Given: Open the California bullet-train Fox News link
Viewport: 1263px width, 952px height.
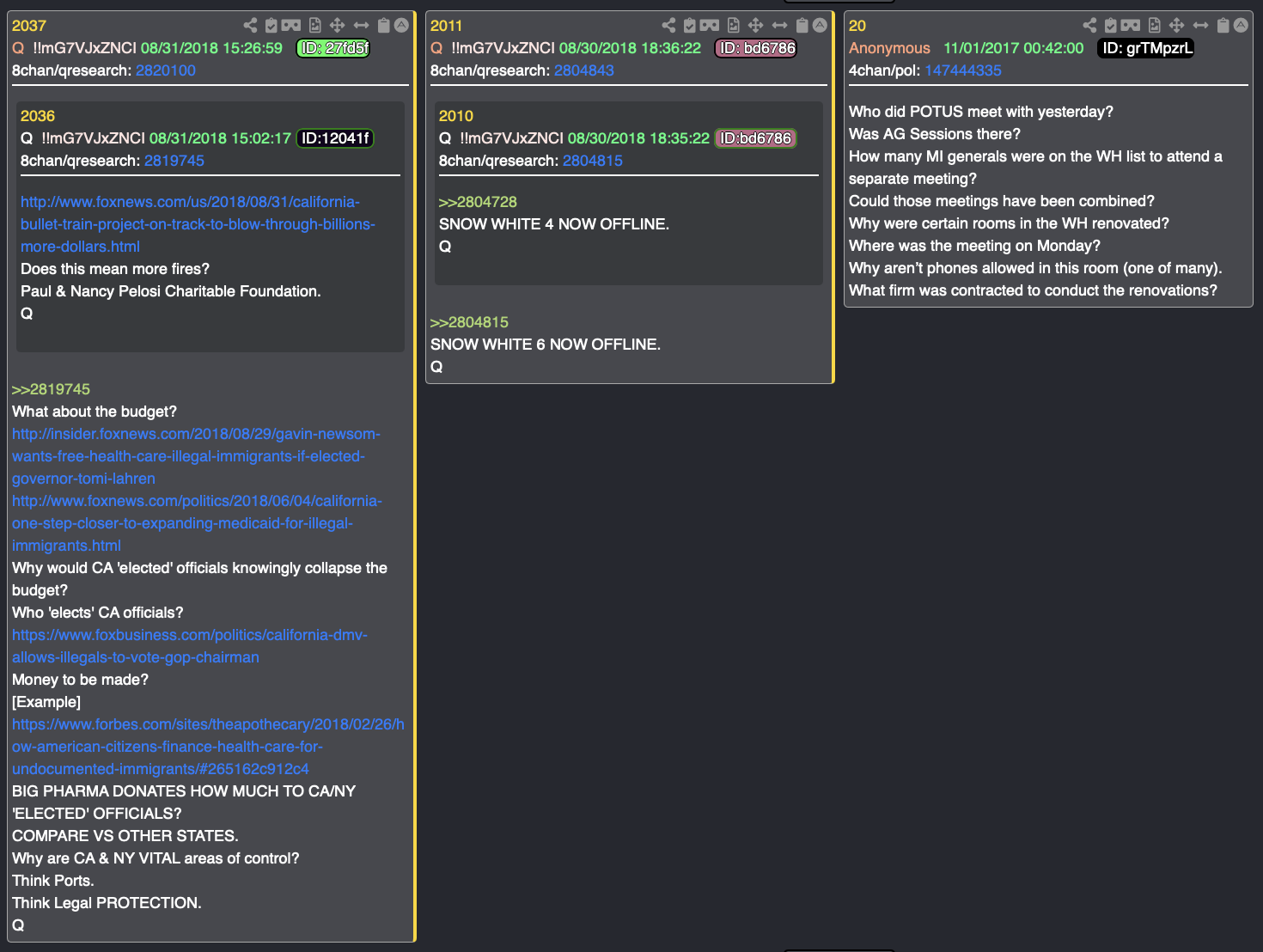Looking at the screenshot, I should pos(198,224).
